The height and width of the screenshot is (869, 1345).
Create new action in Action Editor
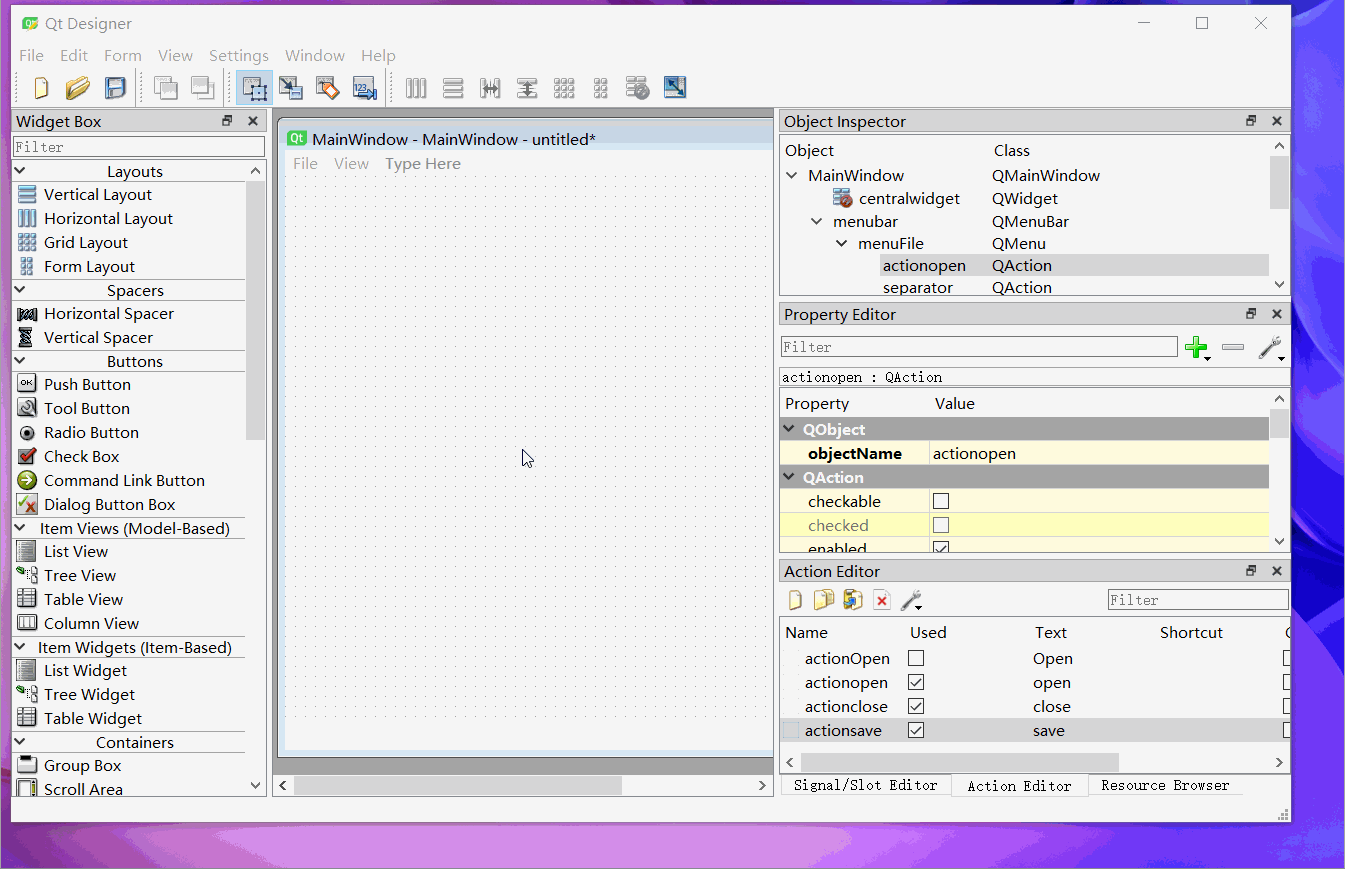coord(796,600)
